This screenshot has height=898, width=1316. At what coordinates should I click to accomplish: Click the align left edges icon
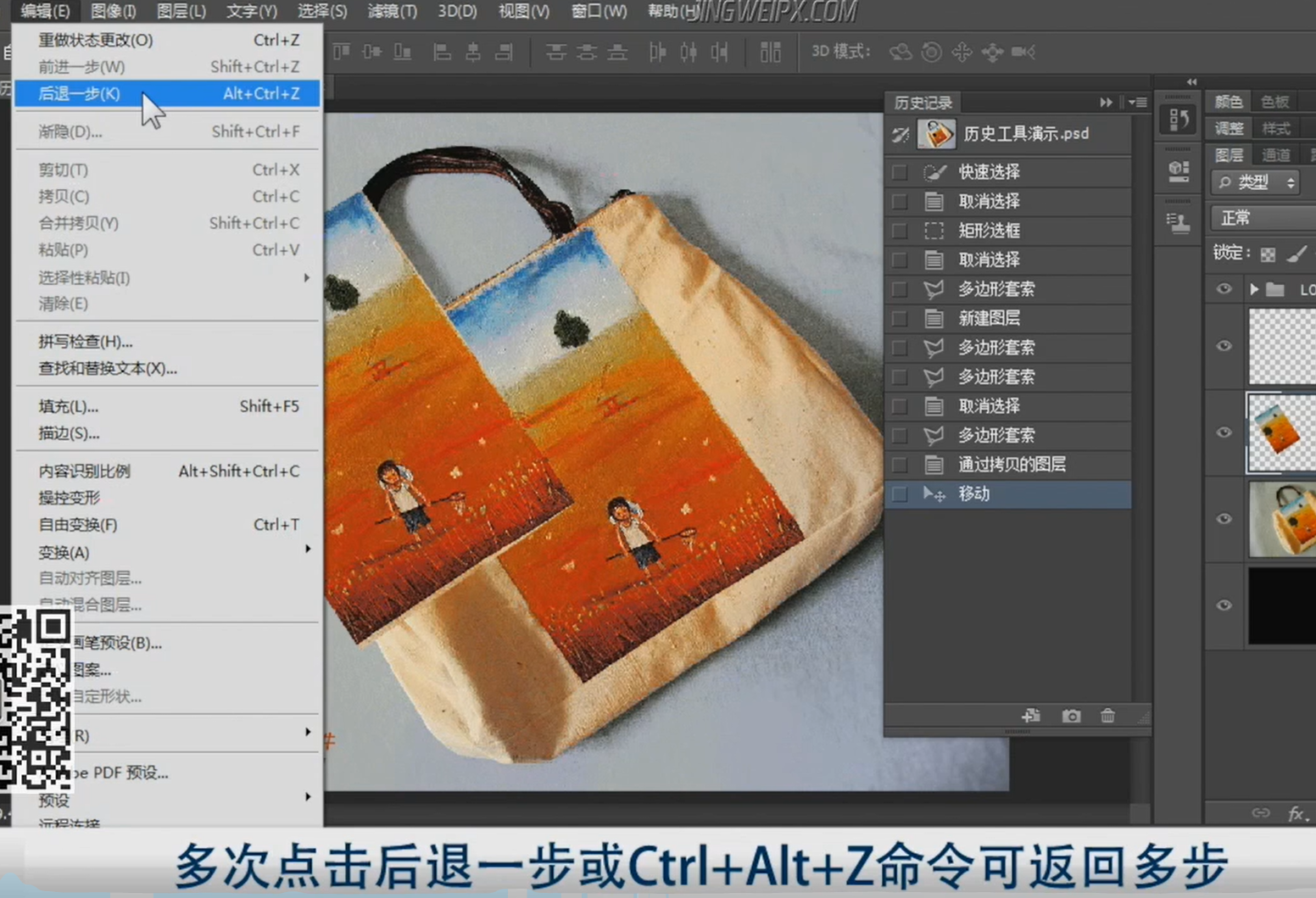click(442, 52)
